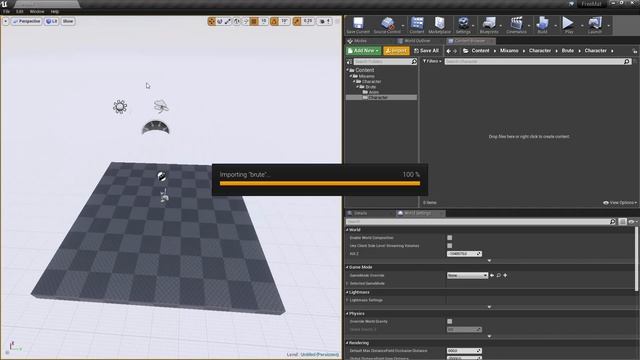Viewport: 640px width, 360px height.
Task: Check Use Client Side Level Streaming Volumes
Action: pyautogui.click(x=449, y=246)
